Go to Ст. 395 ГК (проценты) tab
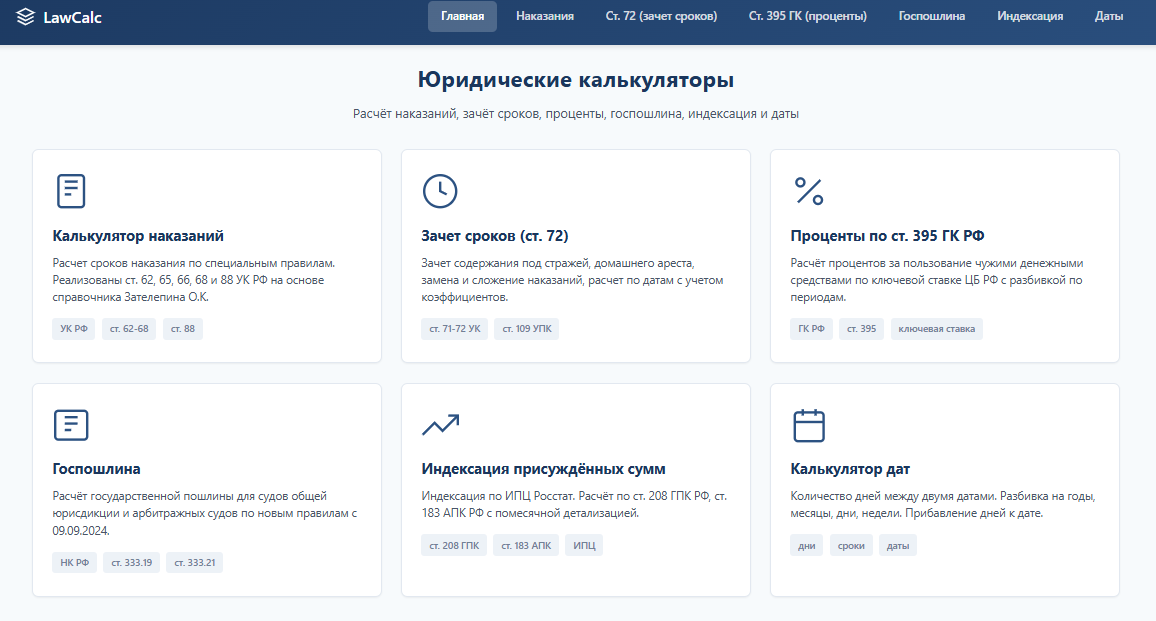 coord(807,16)
